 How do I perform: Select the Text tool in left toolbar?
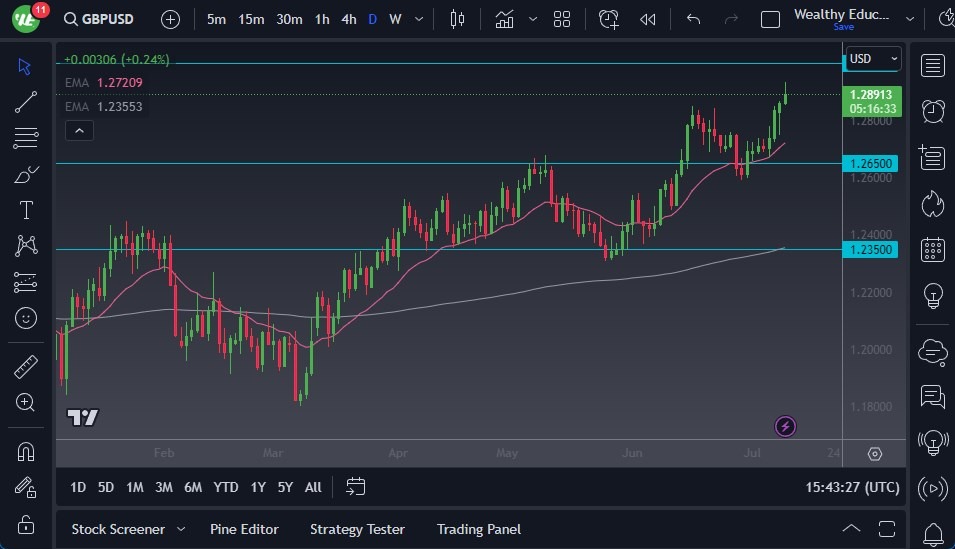point(26,210)
